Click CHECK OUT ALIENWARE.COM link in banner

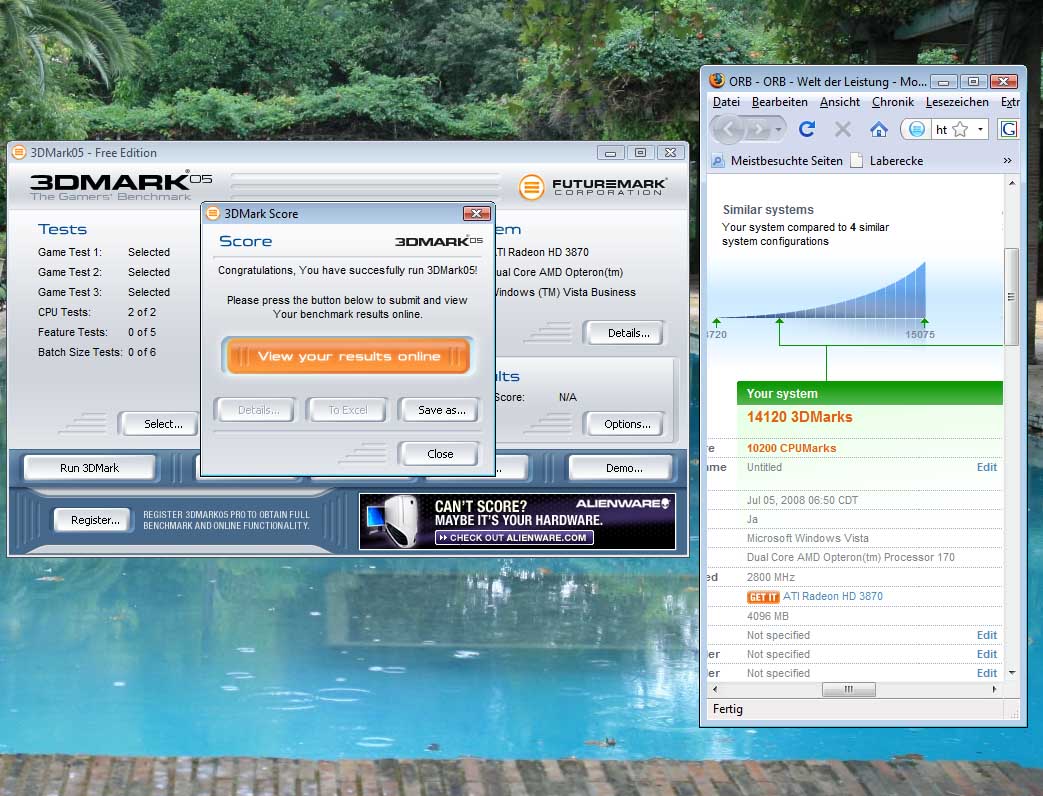tap(514, 537)
